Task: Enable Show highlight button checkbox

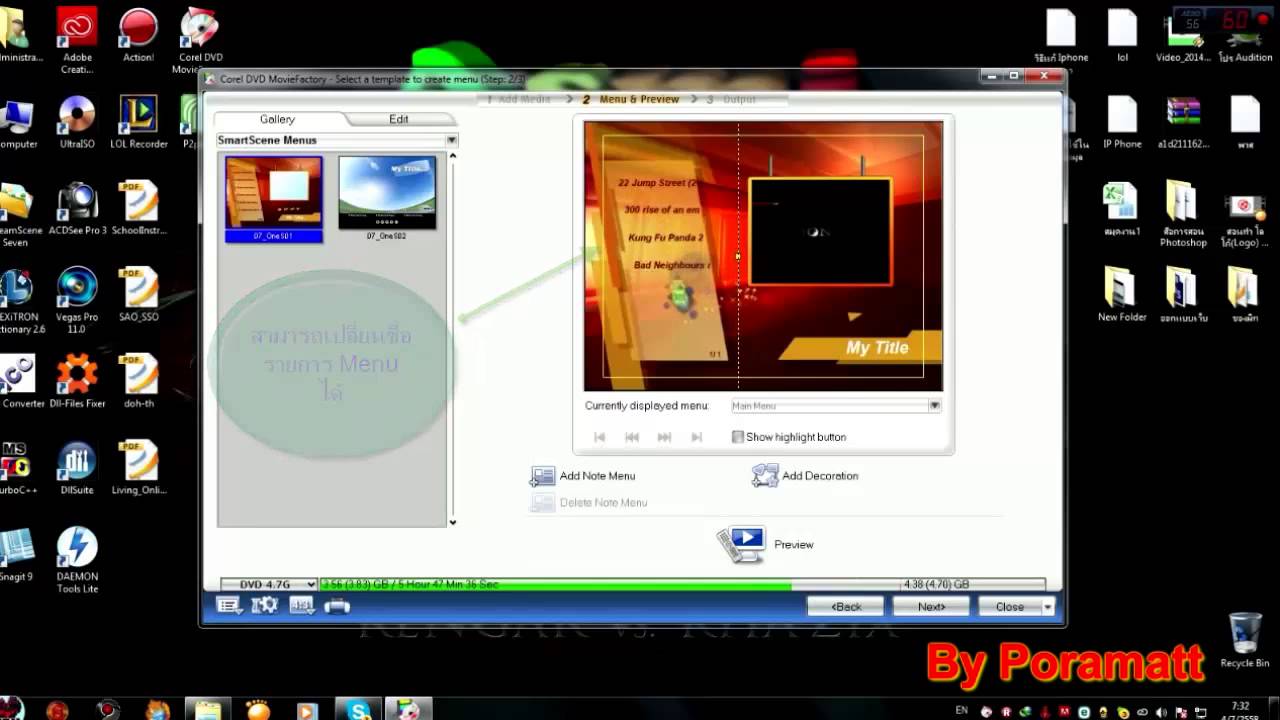Action: tap(738, 437)
